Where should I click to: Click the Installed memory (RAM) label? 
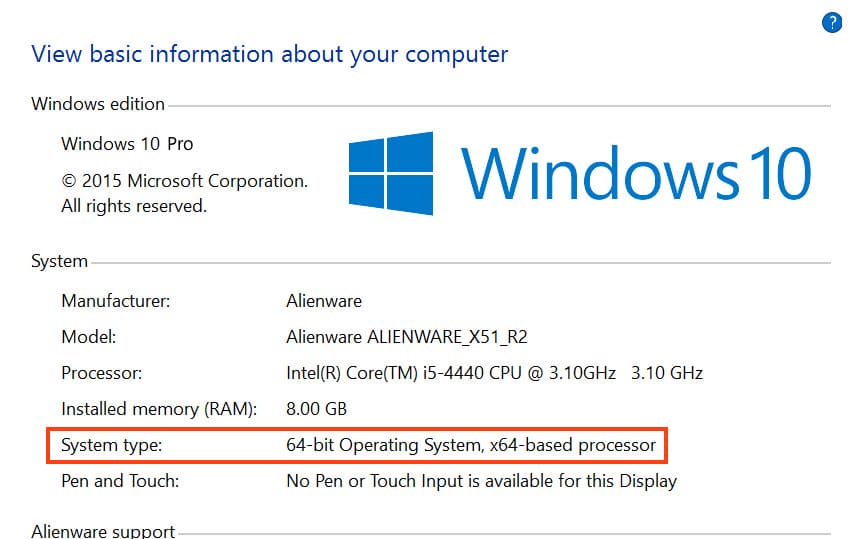coord(159,409)
